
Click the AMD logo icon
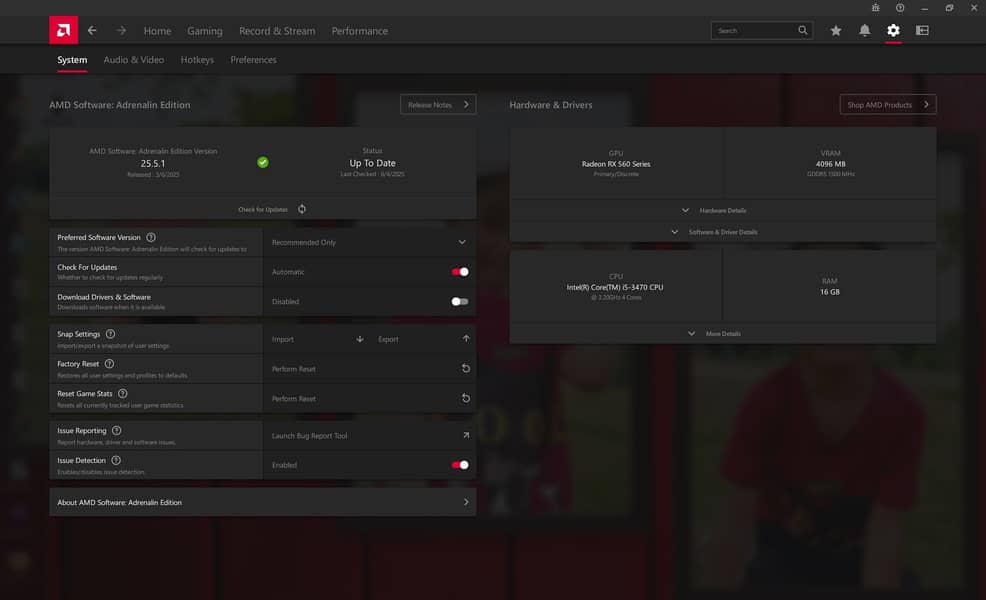coord(64,30)
